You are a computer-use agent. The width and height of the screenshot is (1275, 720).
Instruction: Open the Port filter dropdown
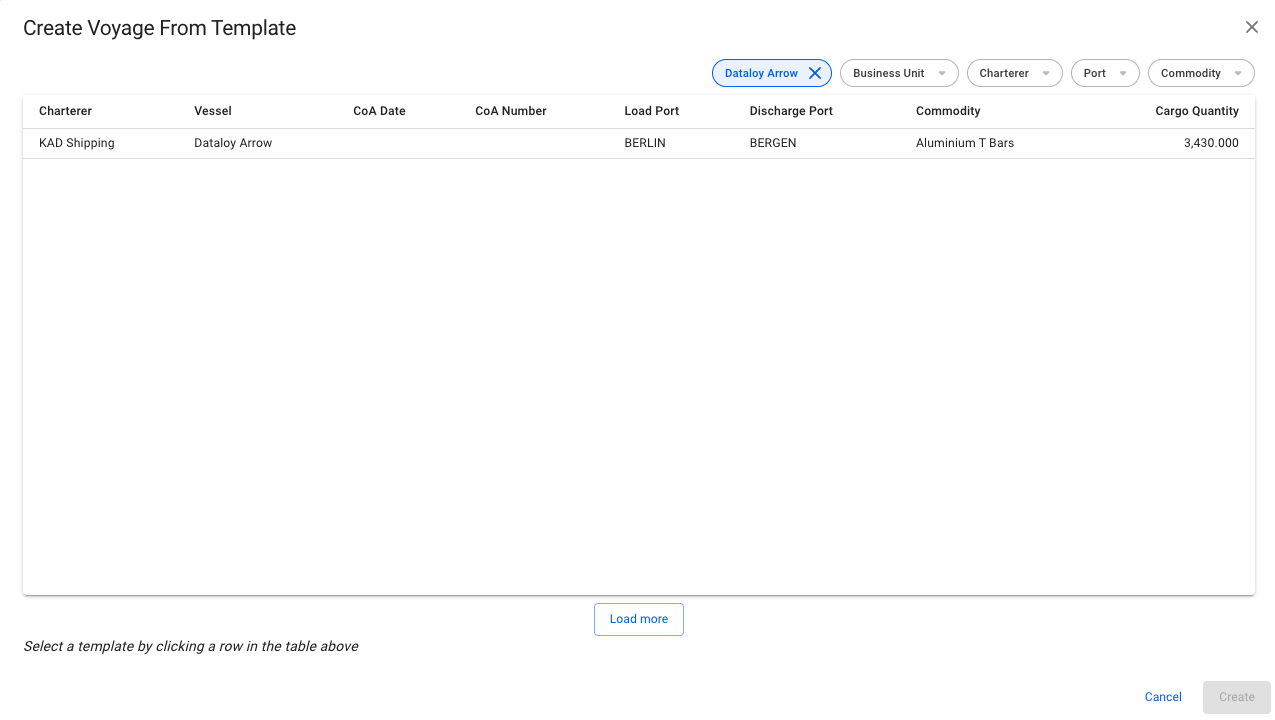coord(1104,73)
